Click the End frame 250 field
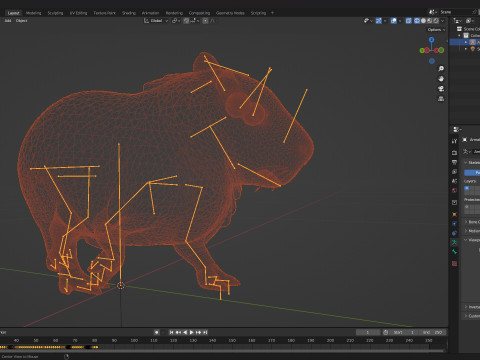This screenshot has height=360, width=480. point(433,332)
